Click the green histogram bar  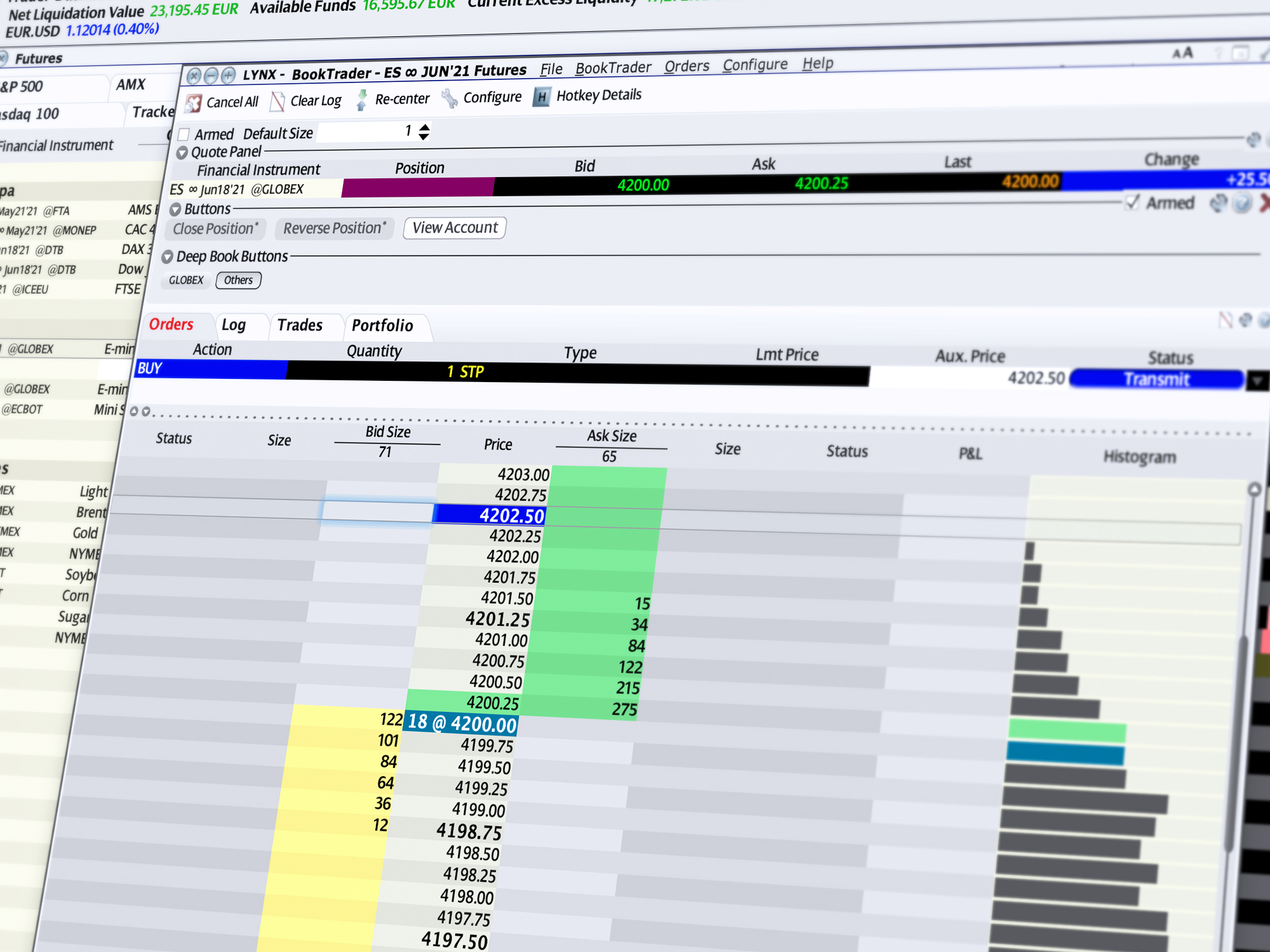point(1067,731)
